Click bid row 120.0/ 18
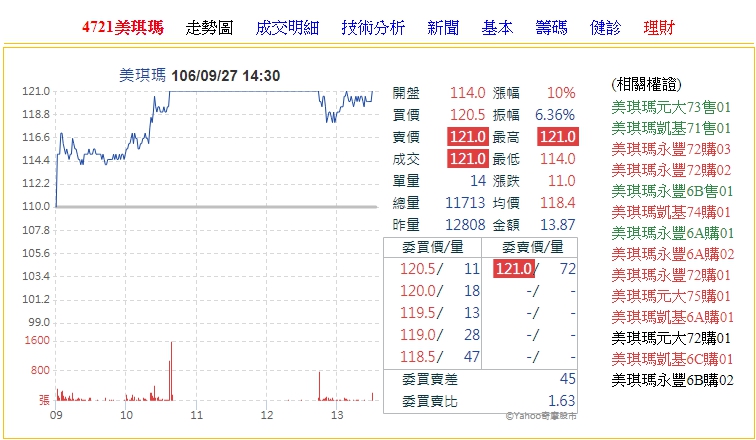 pos(440,291)
